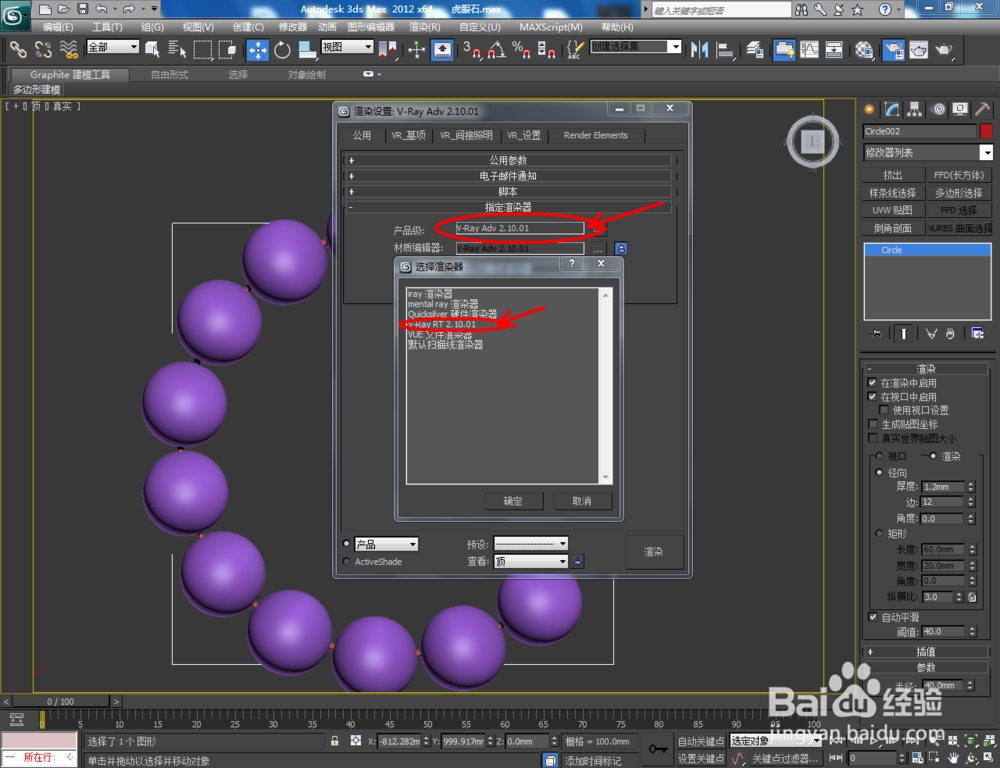The width and height of the screenshot is (1000, 768).
Task: Open the '全部' selection filter dropdown
Action: 113,47
